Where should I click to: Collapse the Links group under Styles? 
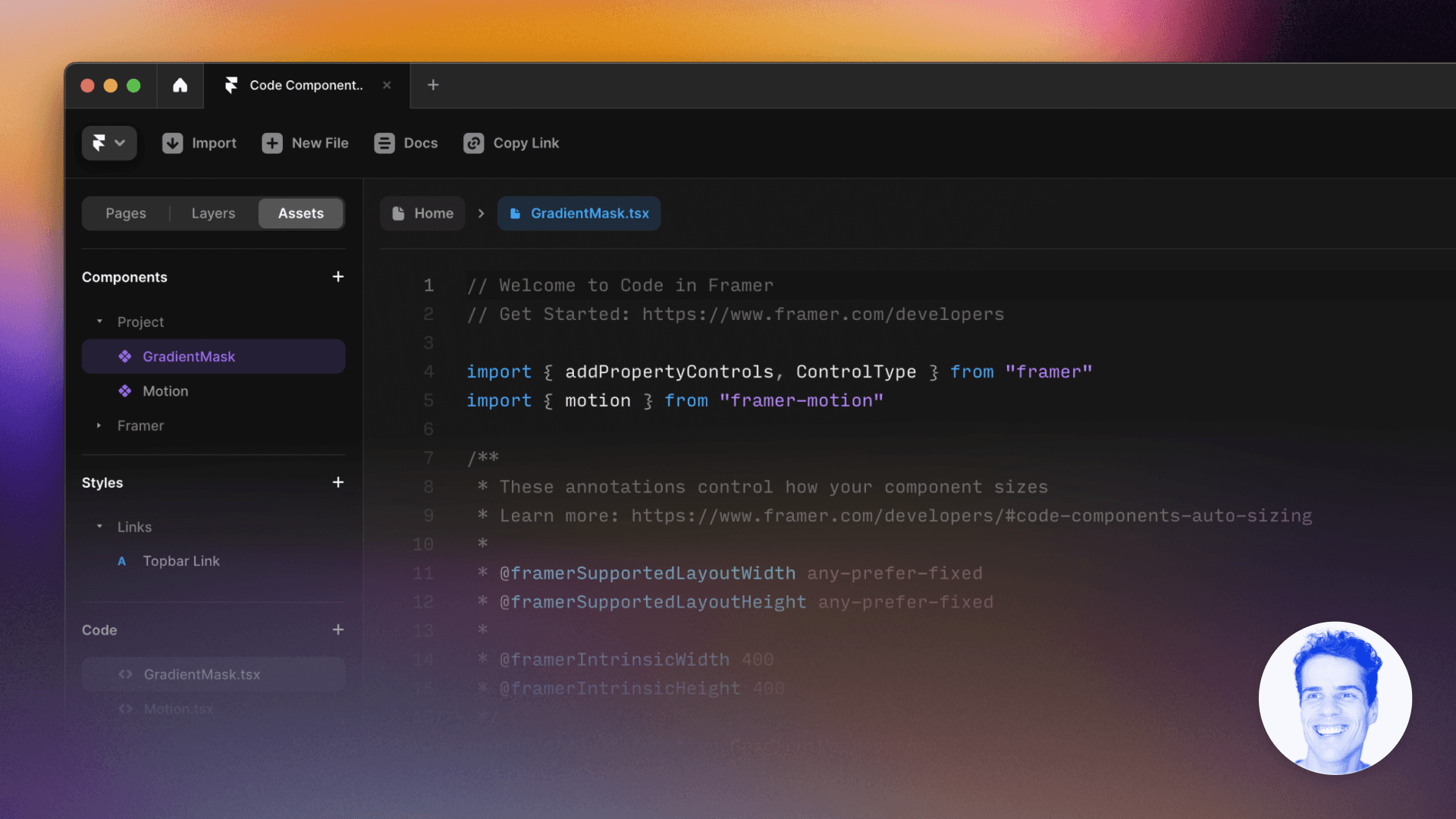99,526
